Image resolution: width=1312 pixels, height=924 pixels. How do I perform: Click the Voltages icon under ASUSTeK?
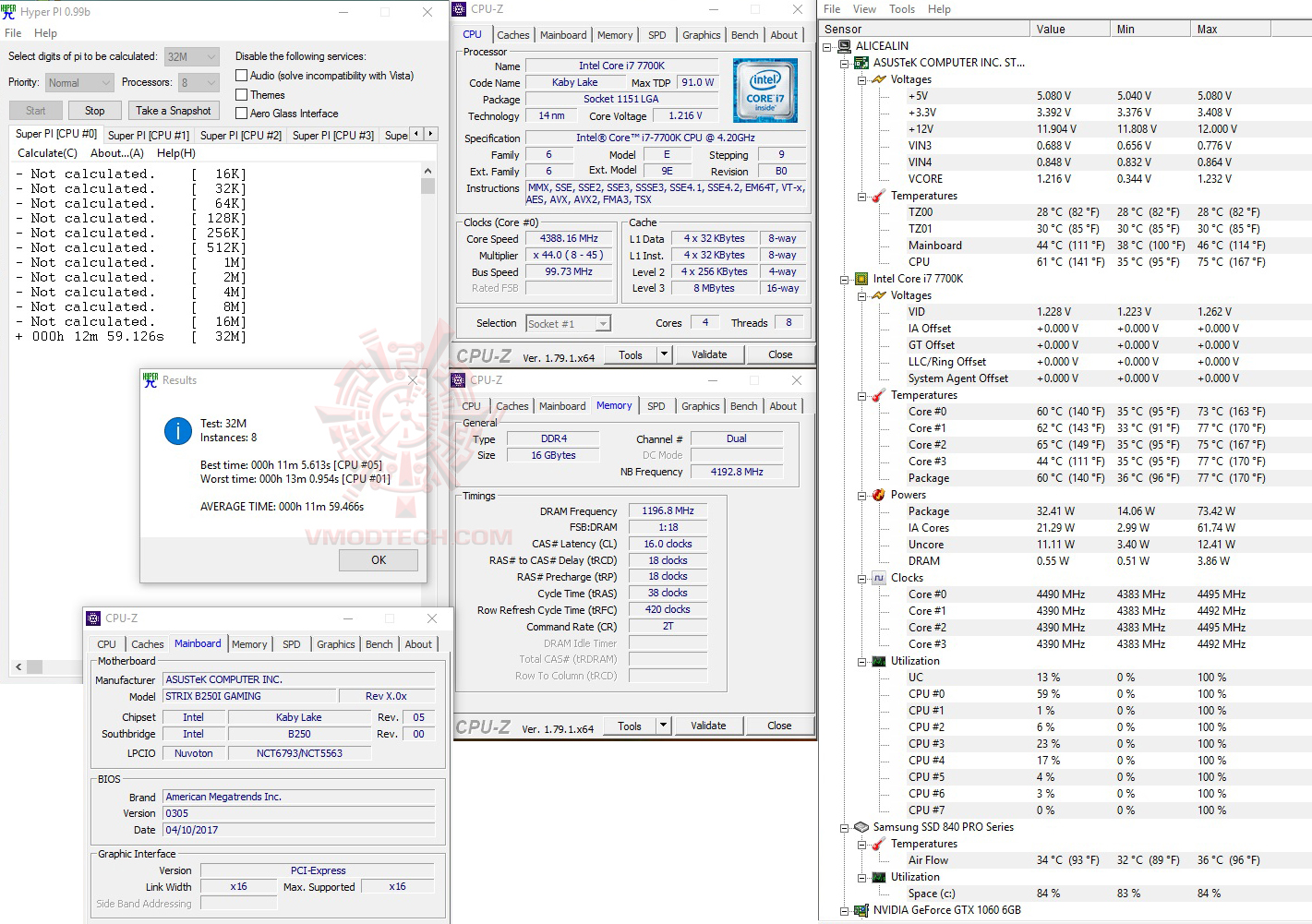[879, 79]
